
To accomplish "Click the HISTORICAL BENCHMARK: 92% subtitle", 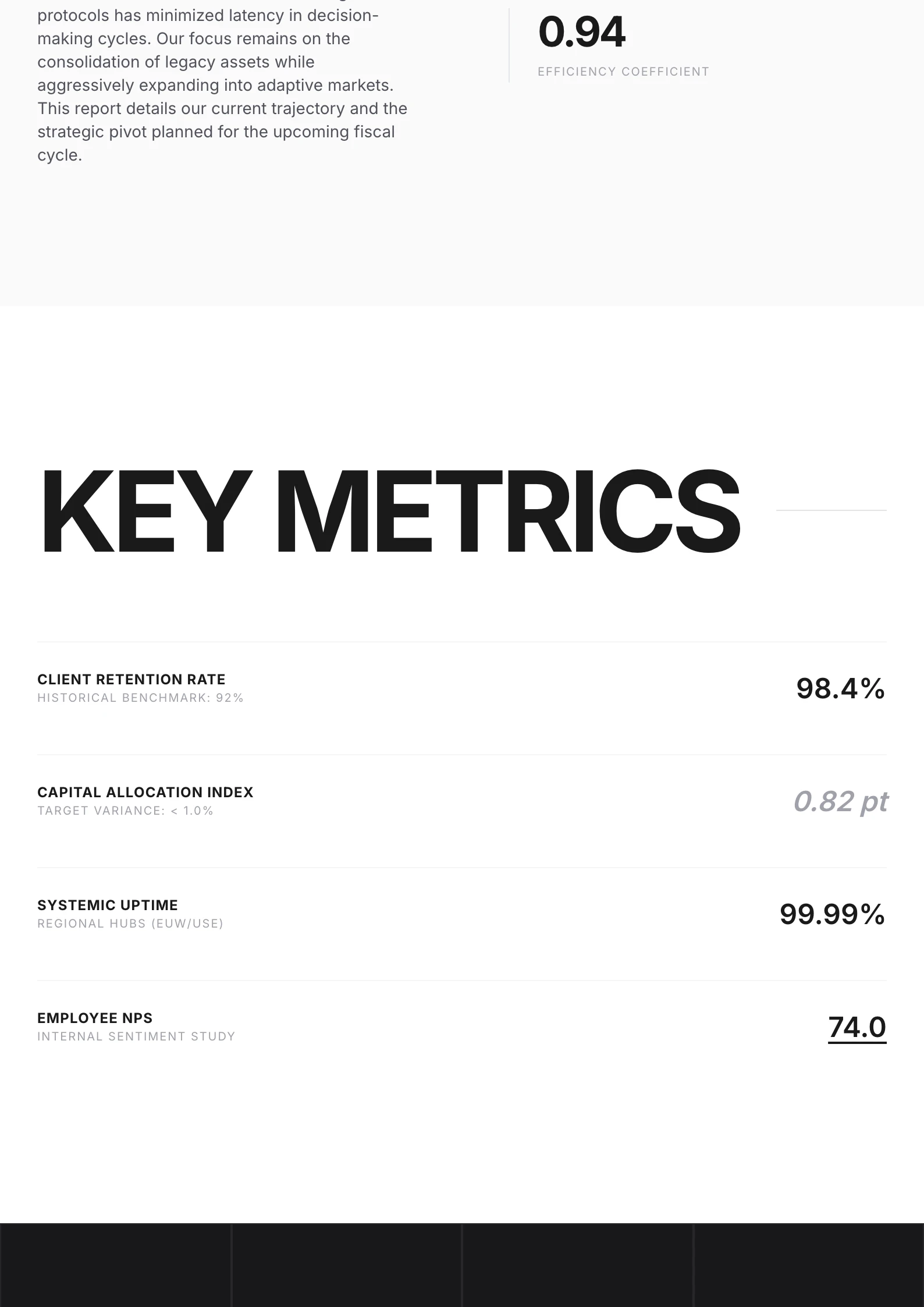I will [140, 698].
